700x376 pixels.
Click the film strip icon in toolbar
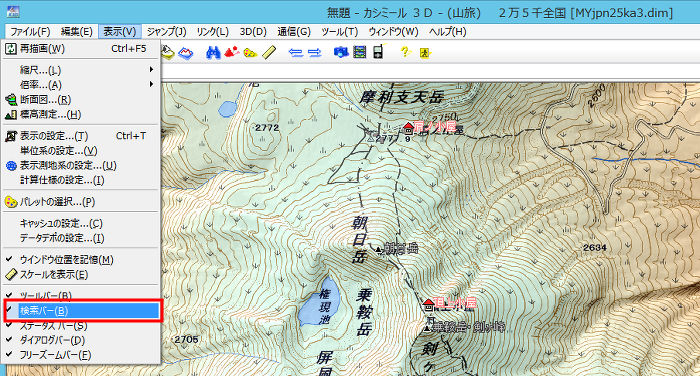click(x=359, y=53)
